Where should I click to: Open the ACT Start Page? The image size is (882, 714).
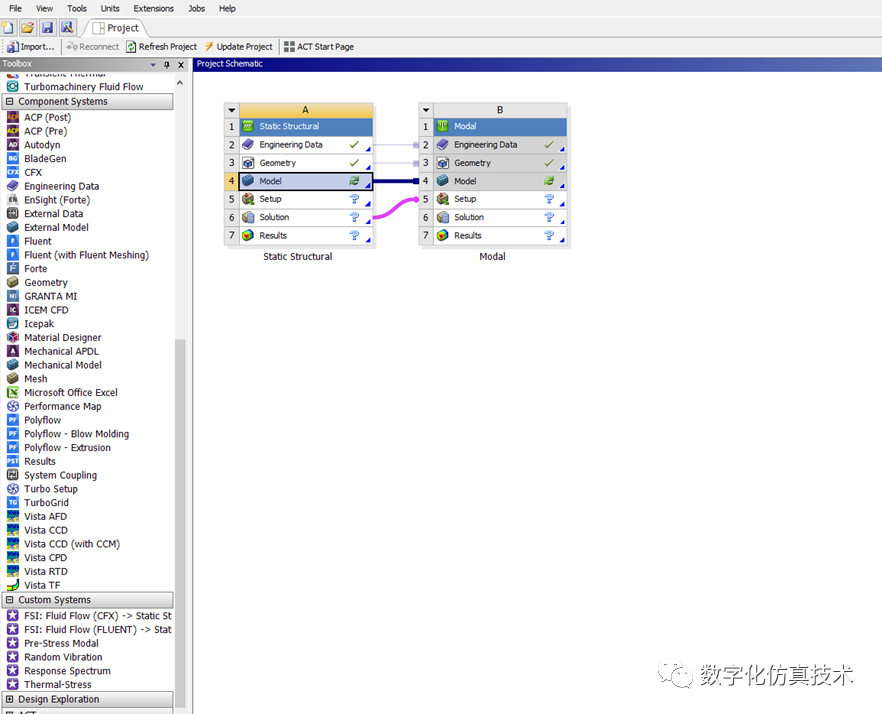point(319,47)
